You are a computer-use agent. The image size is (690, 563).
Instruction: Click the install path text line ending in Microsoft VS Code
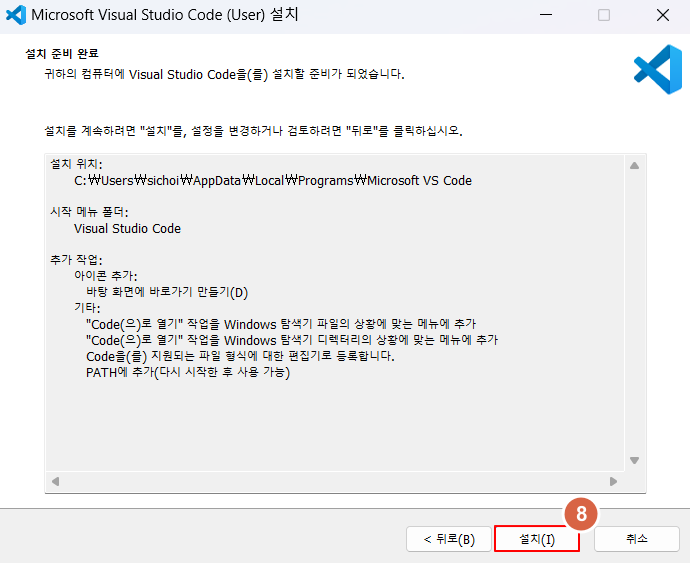tap(273, 180)
